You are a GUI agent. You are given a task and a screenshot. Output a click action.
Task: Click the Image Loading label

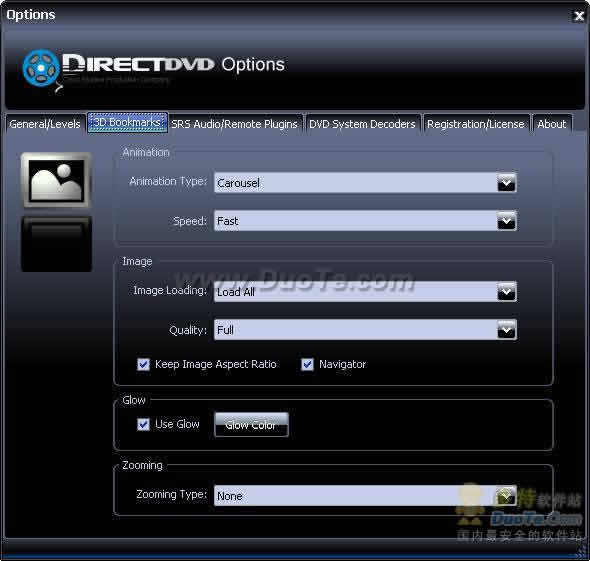(170, 290)
